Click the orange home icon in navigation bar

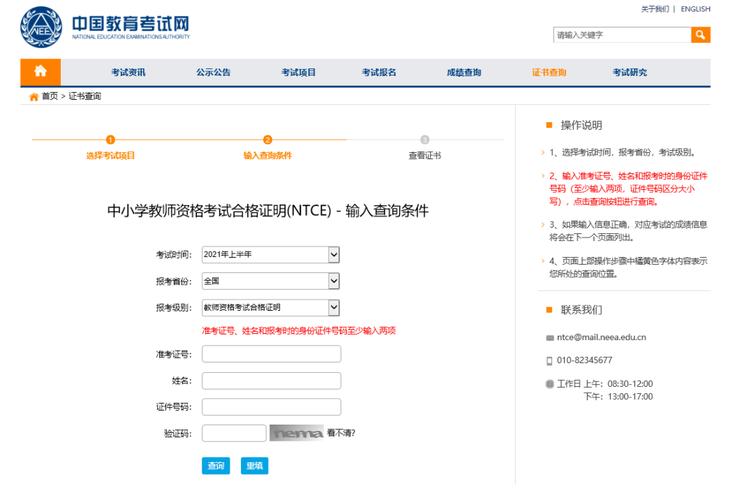[40, 72]
